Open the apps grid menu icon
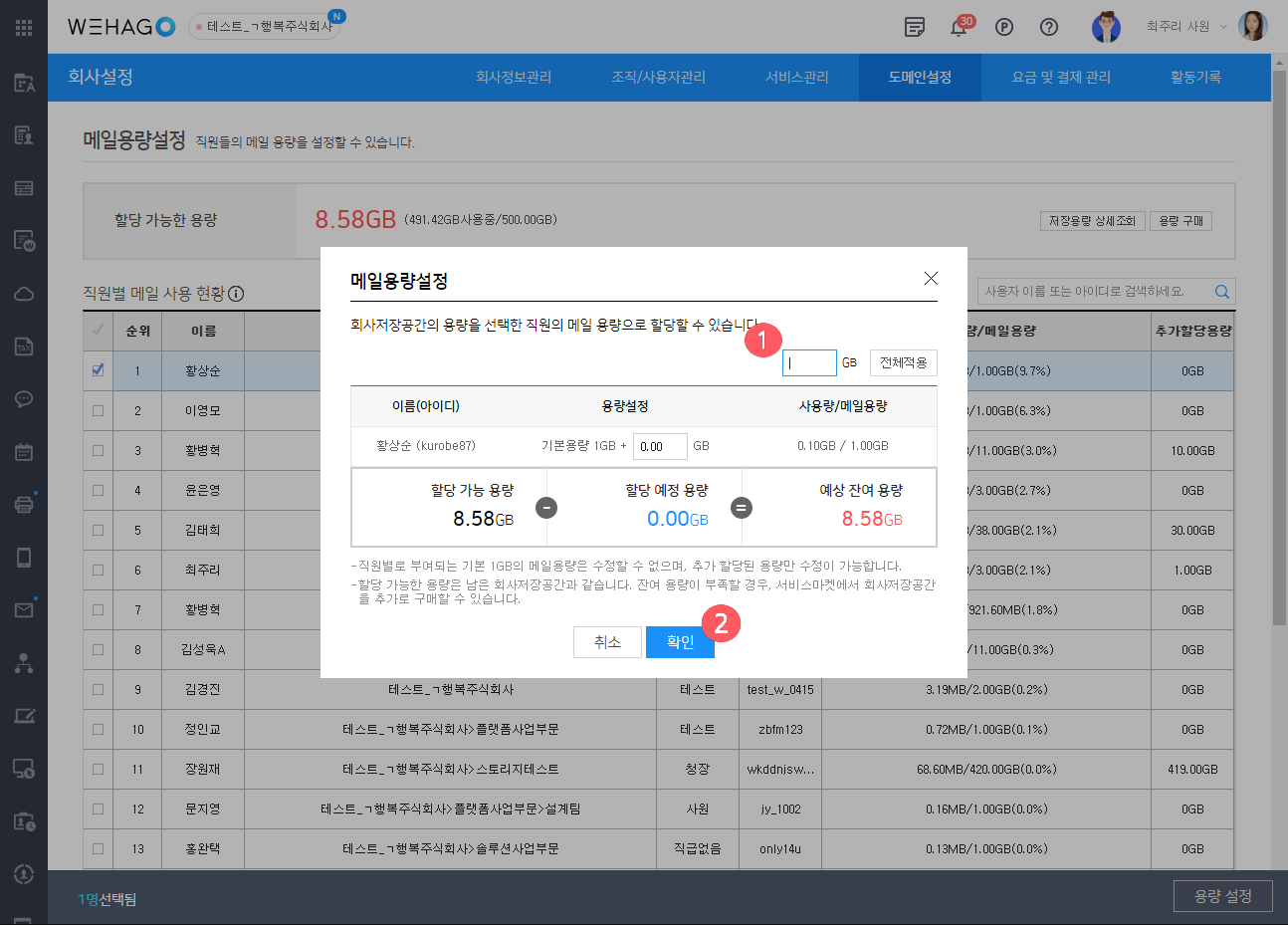Image resolution: width=1288 pixels, height=925 pixels. click(x=24, y=27)
